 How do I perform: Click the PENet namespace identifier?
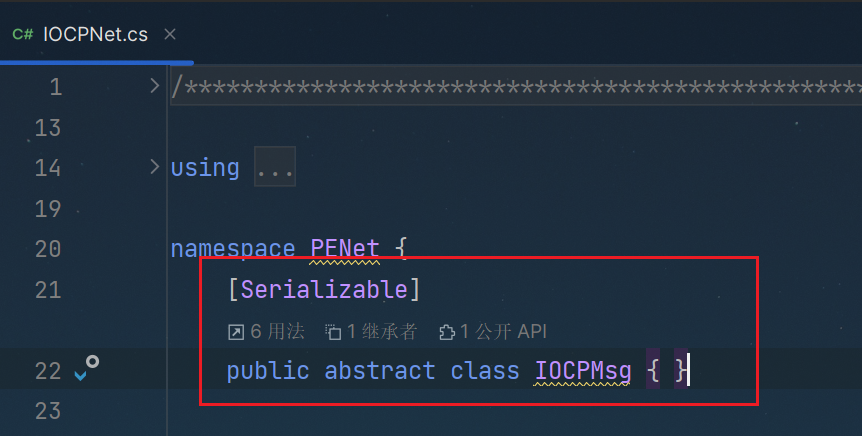pos(345,249)
